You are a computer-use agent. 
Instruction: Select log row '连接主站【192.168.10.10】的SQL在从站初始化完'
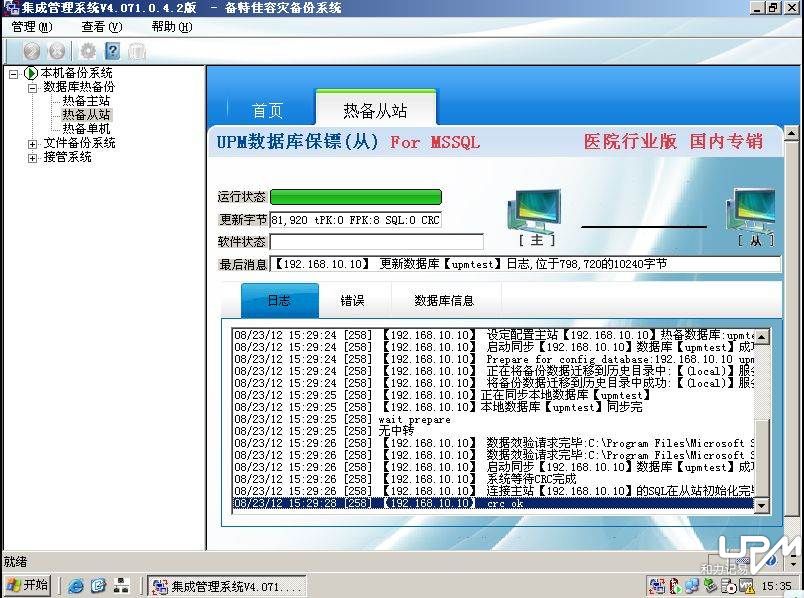493,491
